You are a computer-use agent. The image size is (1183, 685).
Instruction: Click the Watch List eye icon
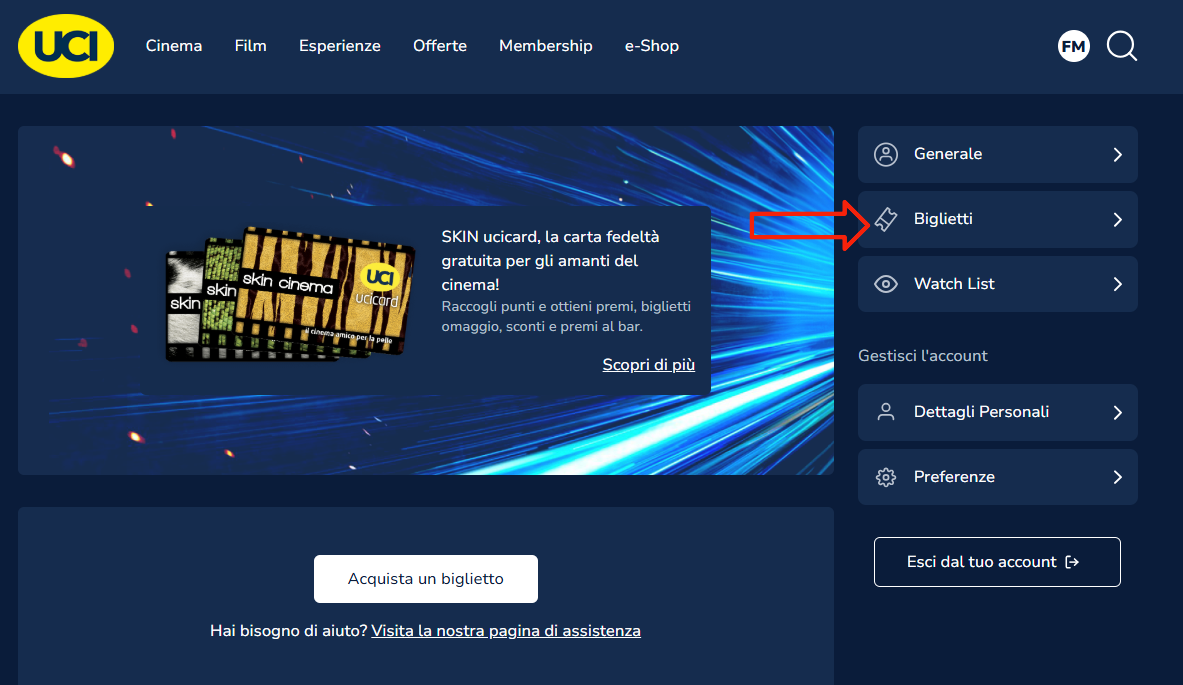coord(886,284)
